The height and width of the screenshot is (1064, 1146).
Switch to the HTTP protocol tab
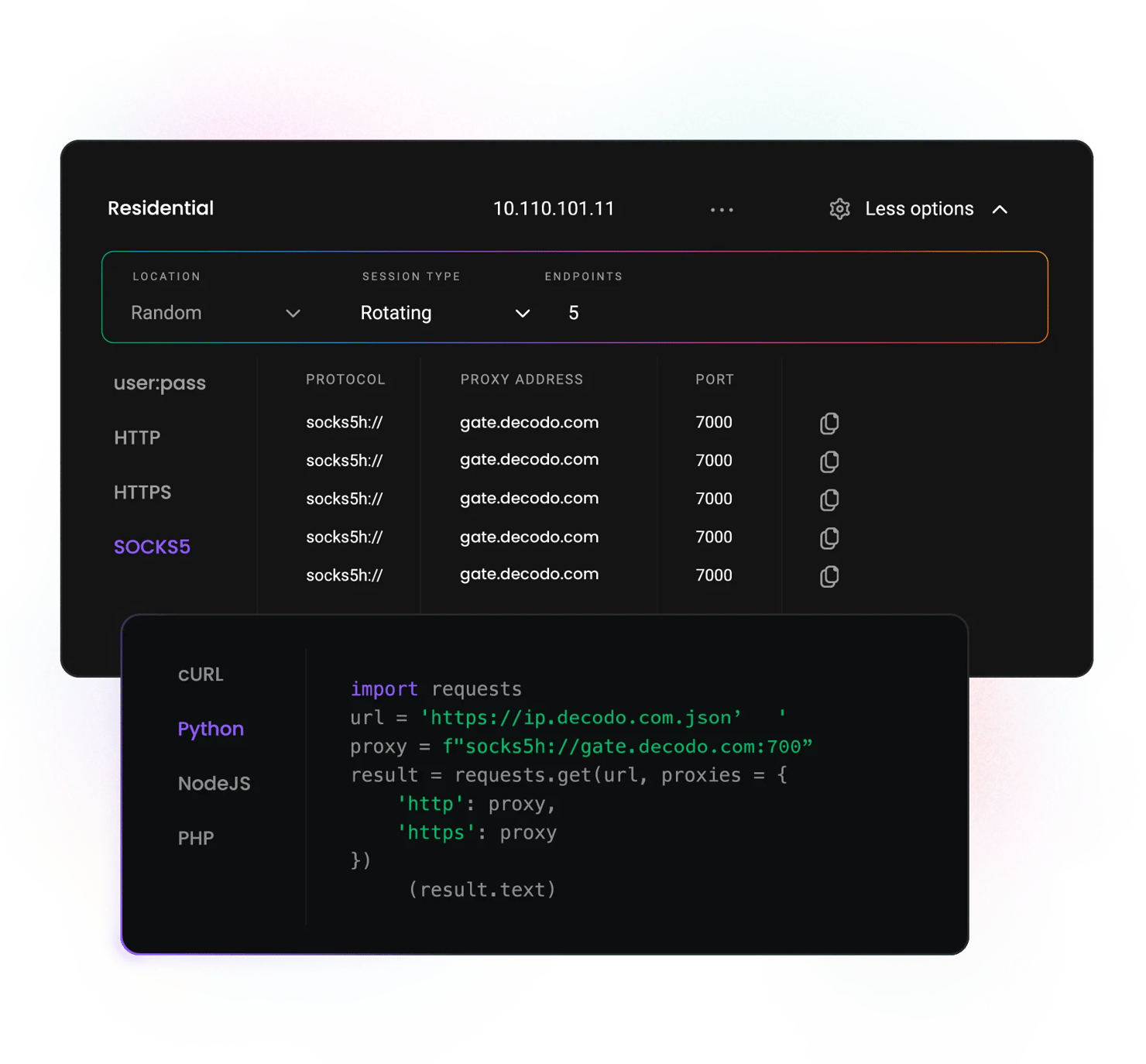click(137, 438)
